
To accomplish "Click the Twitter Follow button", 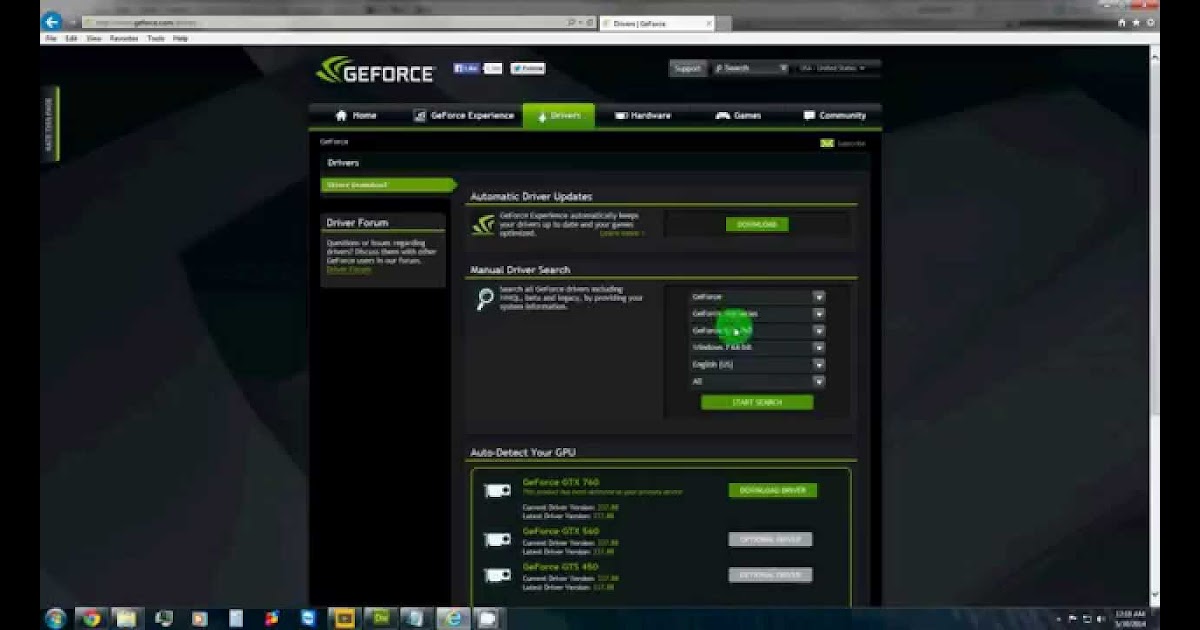I will [x=527, y=68].
